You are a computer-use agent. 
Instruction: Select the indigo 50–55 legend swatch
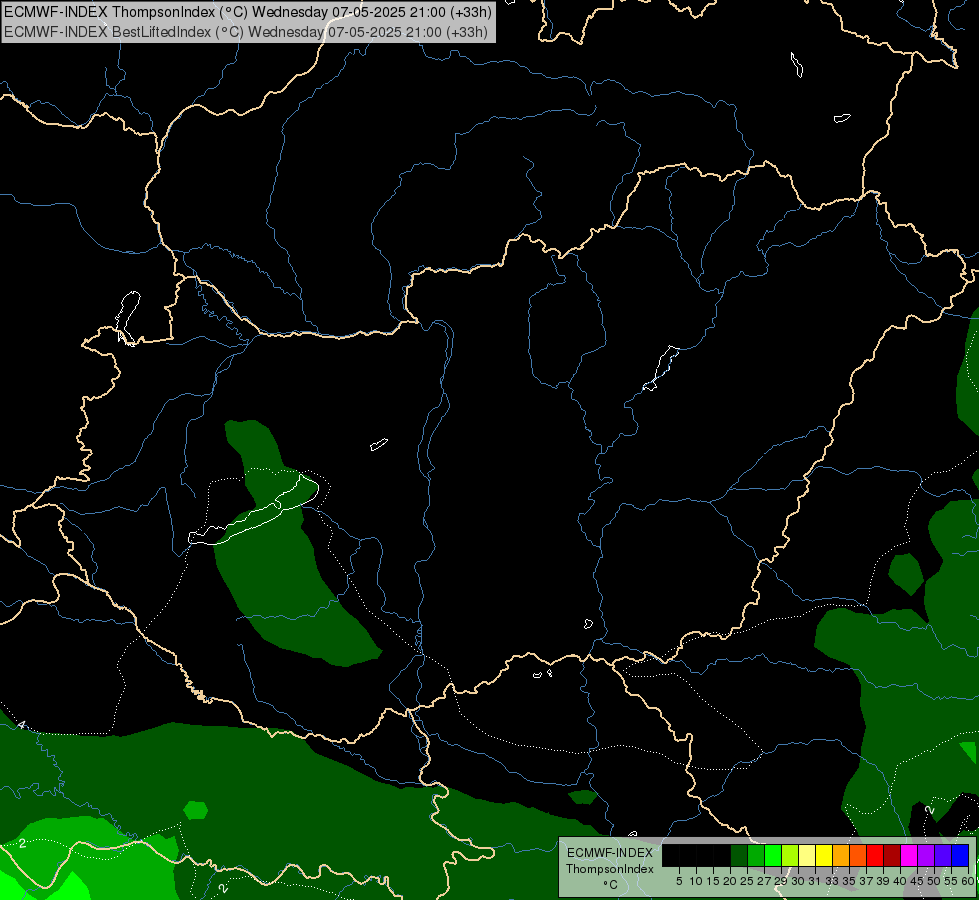point(943,855)
